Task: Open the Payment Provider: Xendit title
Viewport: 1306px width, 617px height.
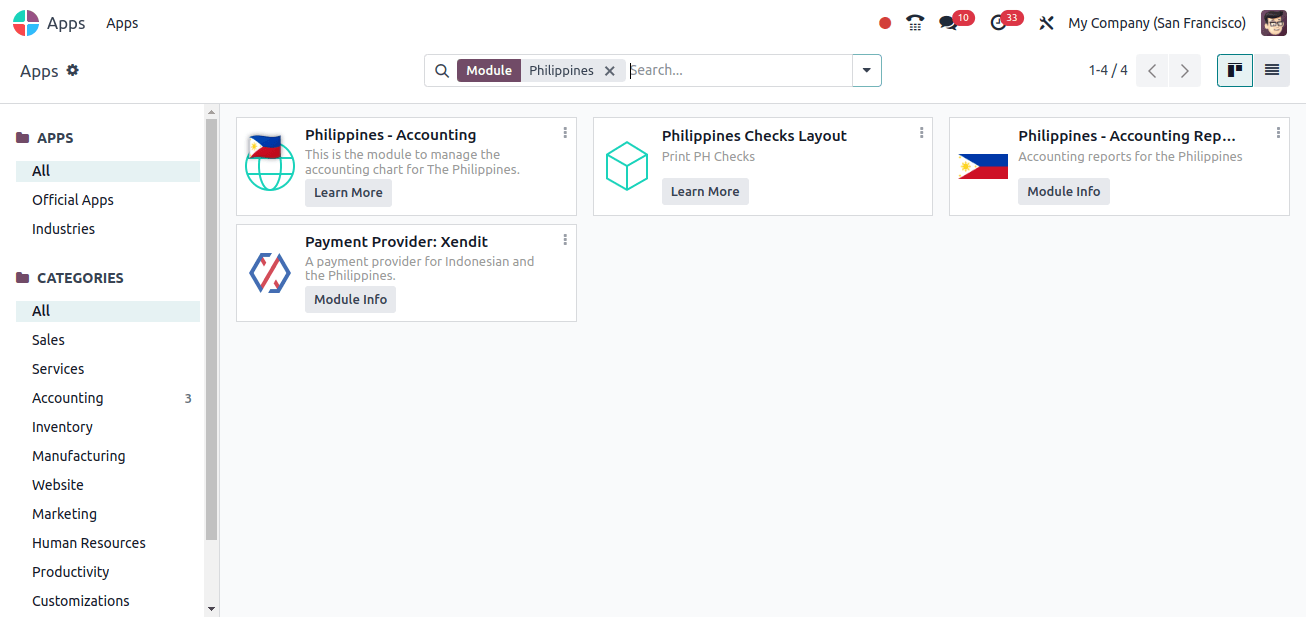Action: [397, 242]
